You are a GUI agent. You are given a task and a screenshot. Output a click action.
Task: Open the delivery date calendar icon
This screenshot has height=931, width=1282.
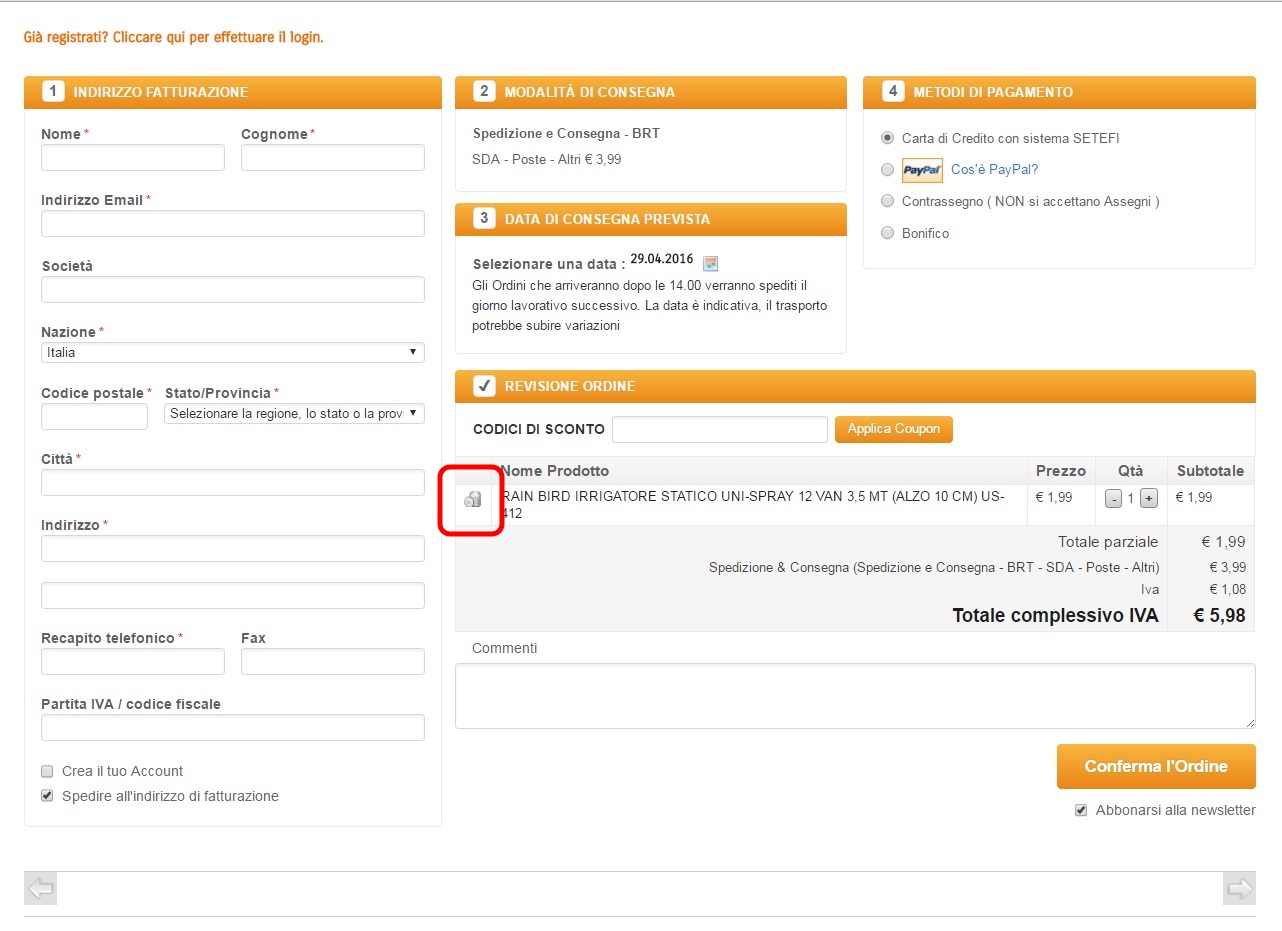(x=710, y=264)
